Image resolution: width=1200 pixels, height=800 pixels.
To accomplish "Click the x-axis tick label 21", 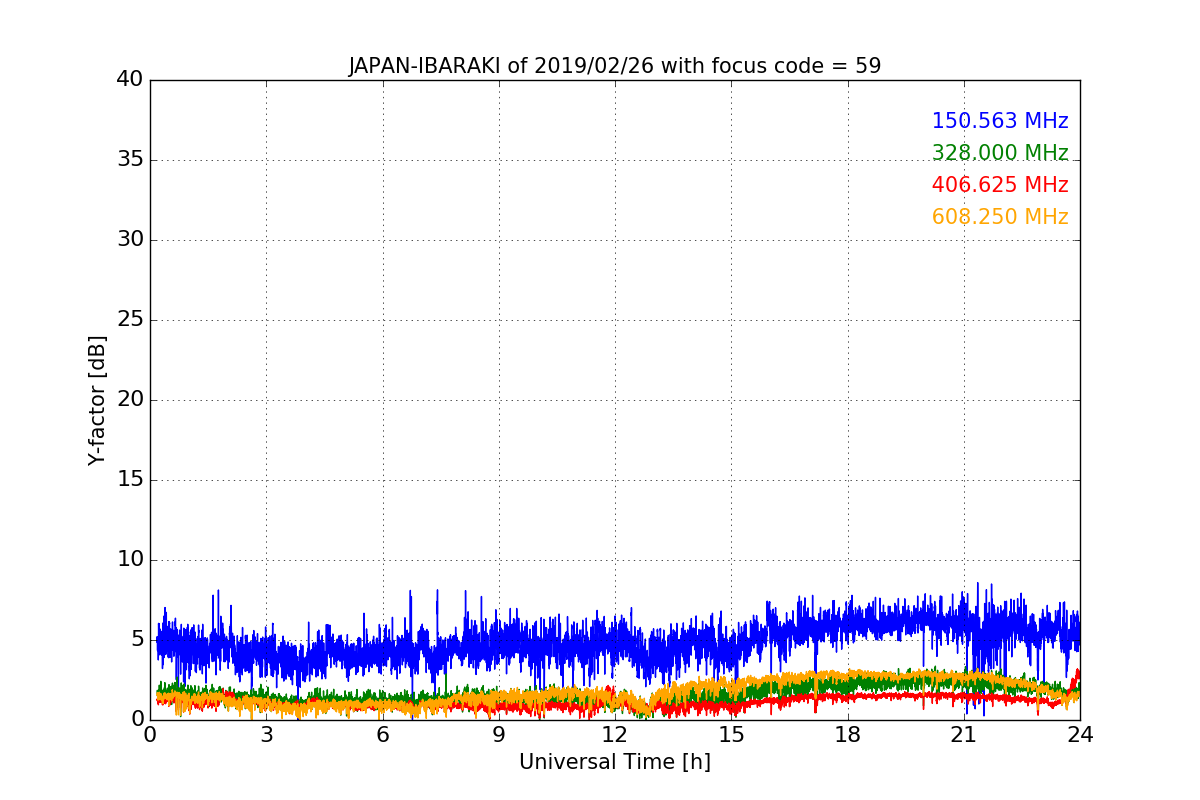I will click(x=964, y=735).
